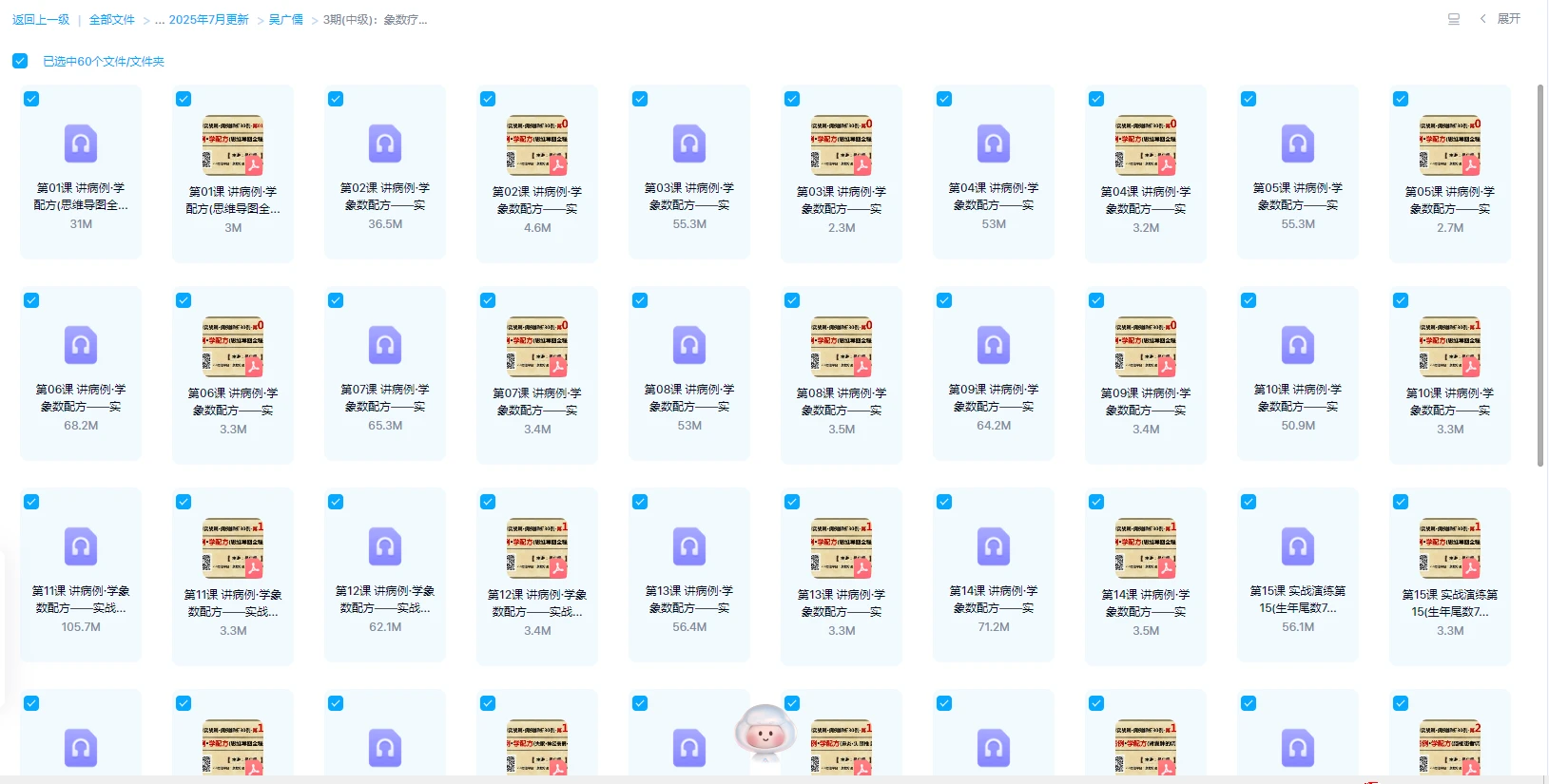1549x784 pixels.
Task: Click the vertical scrollbar on the right
Action: coord(1540,276)
